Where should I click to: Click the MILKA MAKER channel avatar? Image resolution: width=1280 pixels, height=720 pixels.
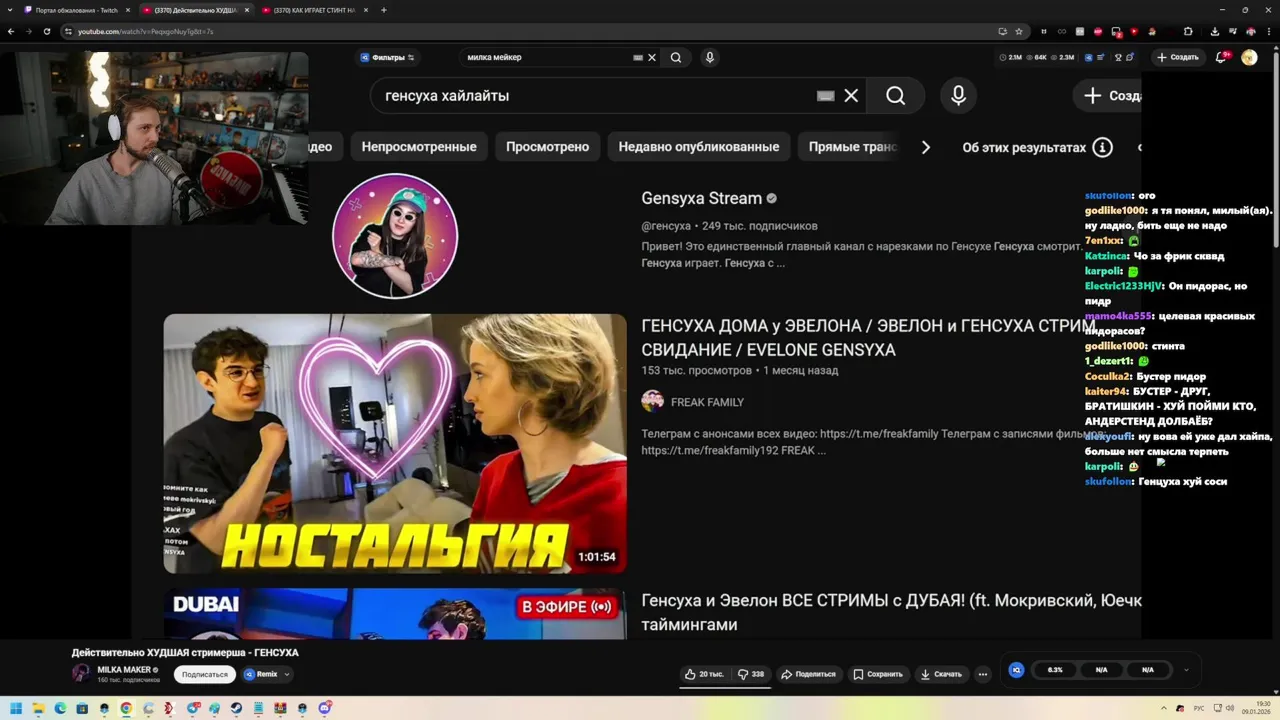(81, 673)
